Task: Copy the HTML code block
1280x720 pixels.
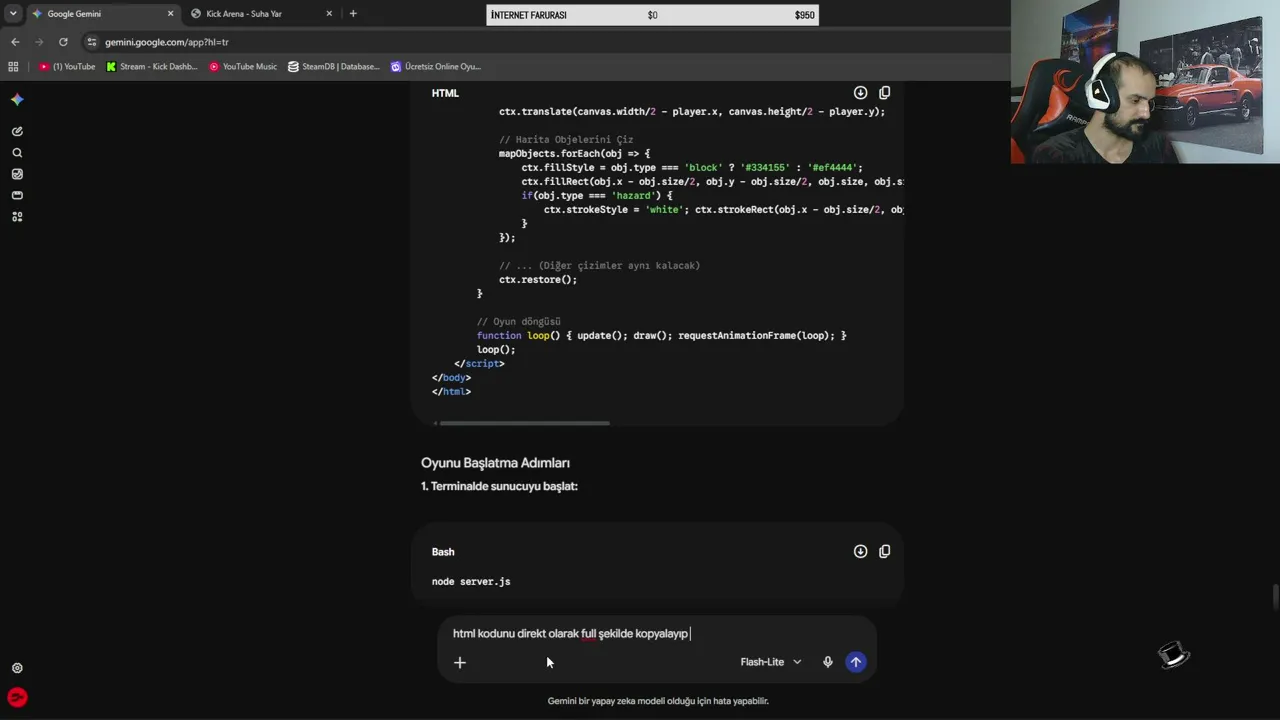Action: coord(884,92)
